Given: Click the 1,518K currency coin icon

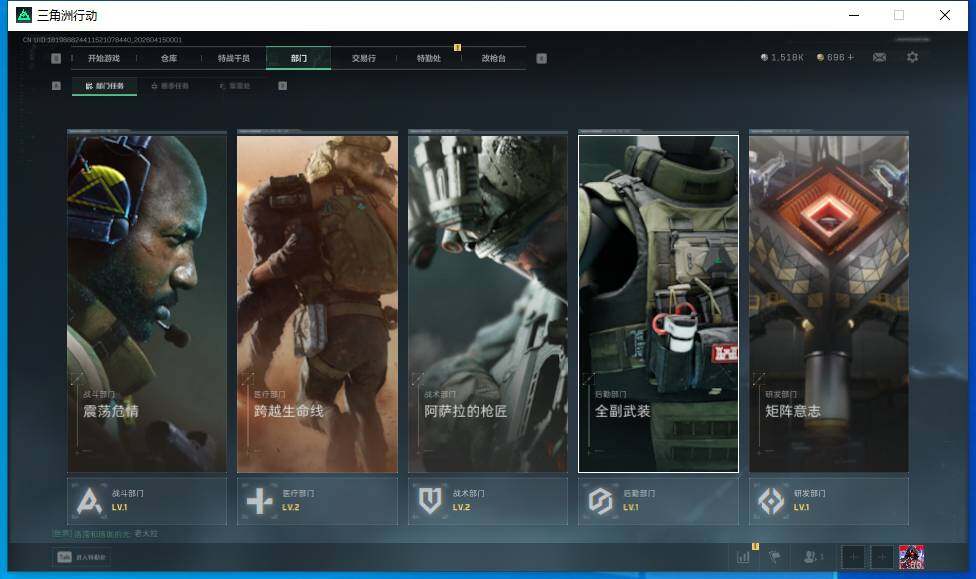Looking at the screenshot, I should (764, 57).
